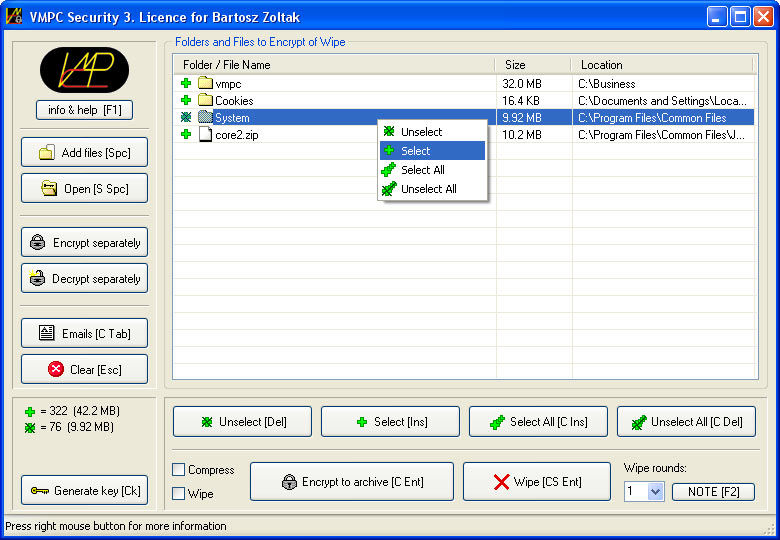
Task: Select the vmpc row name
Action: pyautogui.click(x=228, y=84)
